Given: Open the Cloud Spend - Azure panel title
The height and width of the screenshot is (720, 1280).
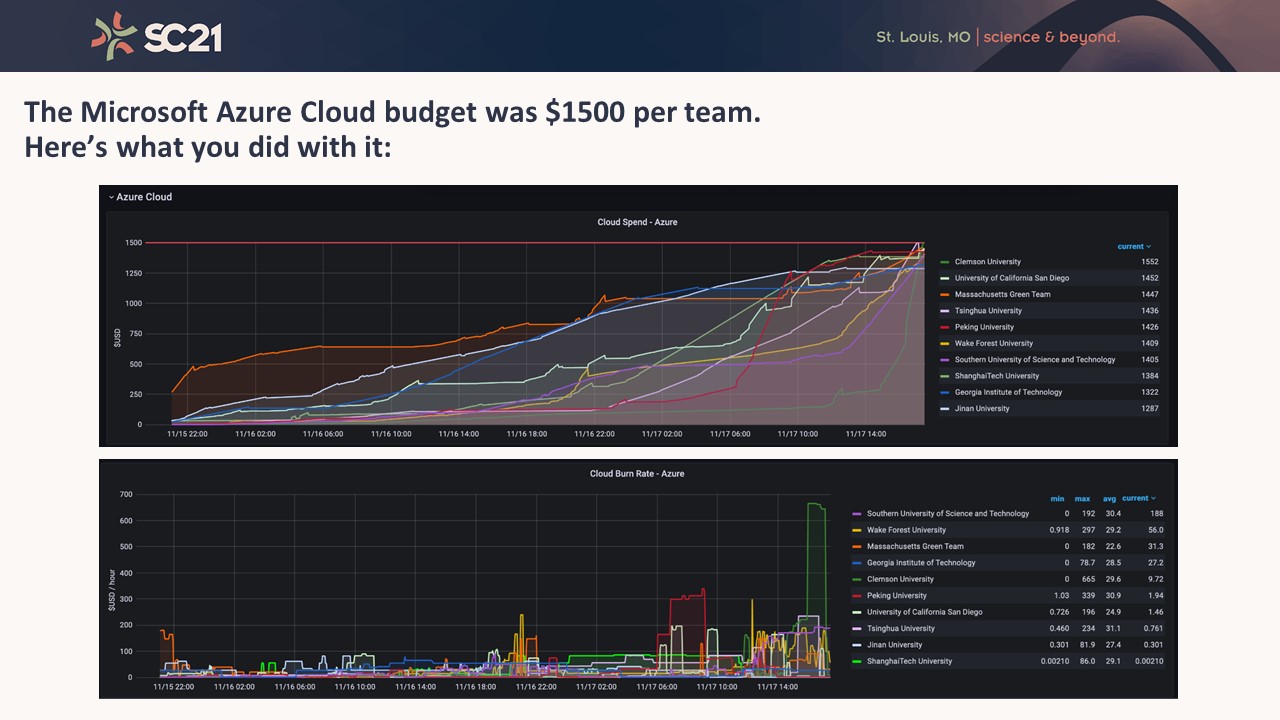Looking at the screenshot, I should tap(637, 222).
